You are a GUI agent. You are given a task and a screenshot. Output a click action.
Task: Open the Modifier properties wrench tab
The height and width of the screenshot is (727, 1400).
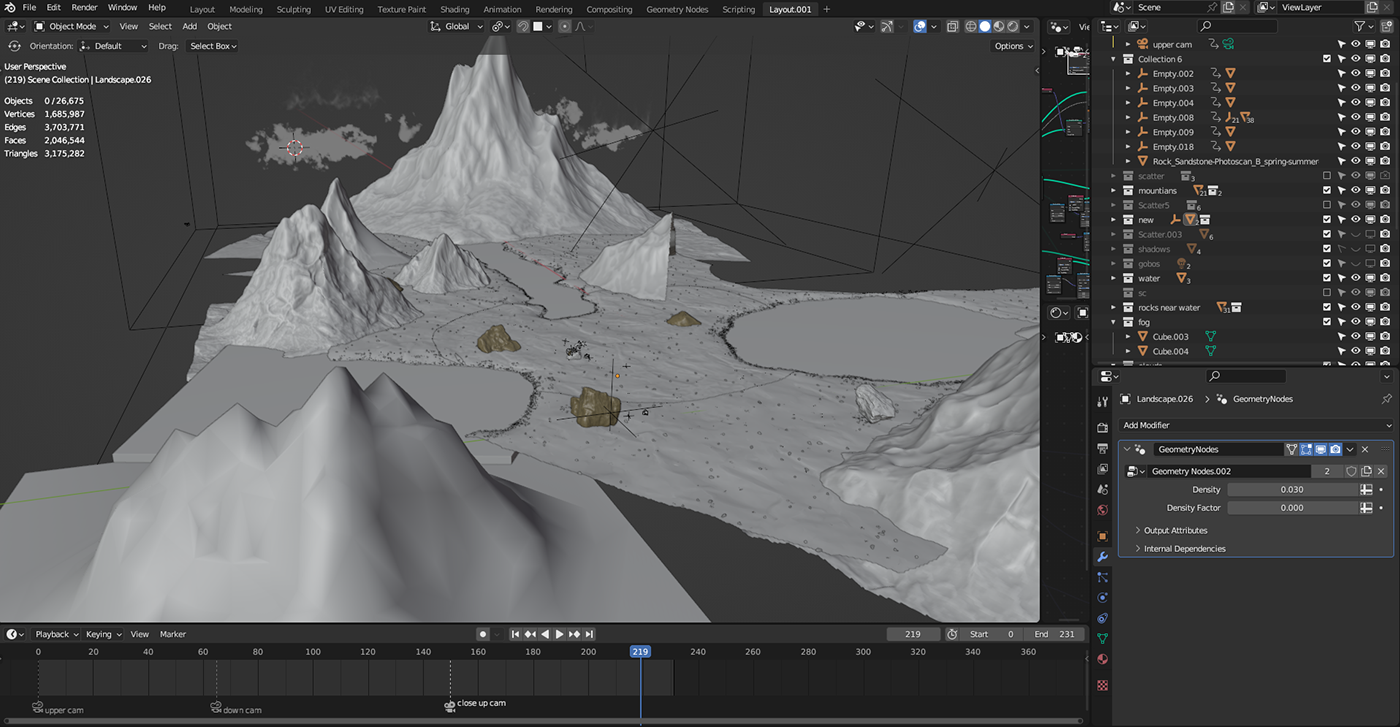(1102, 557)
